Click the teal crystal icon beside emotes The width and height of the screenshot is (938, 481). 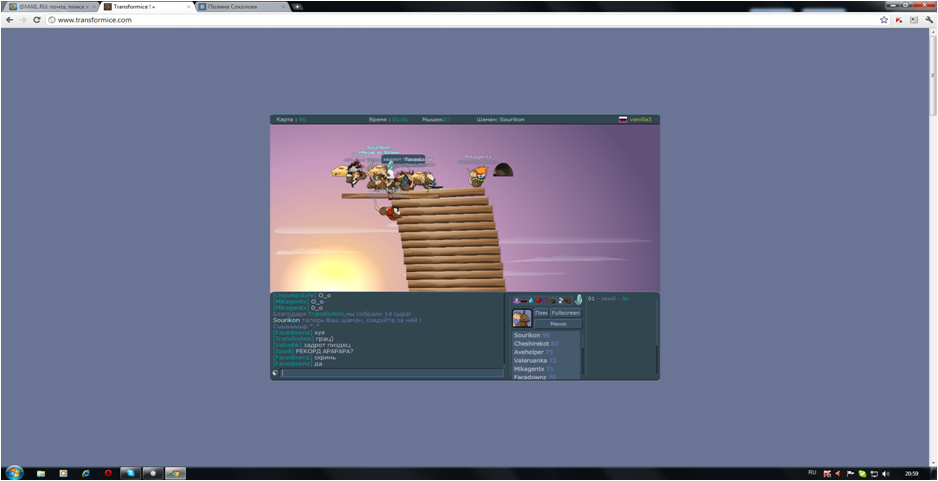[578, 300]
